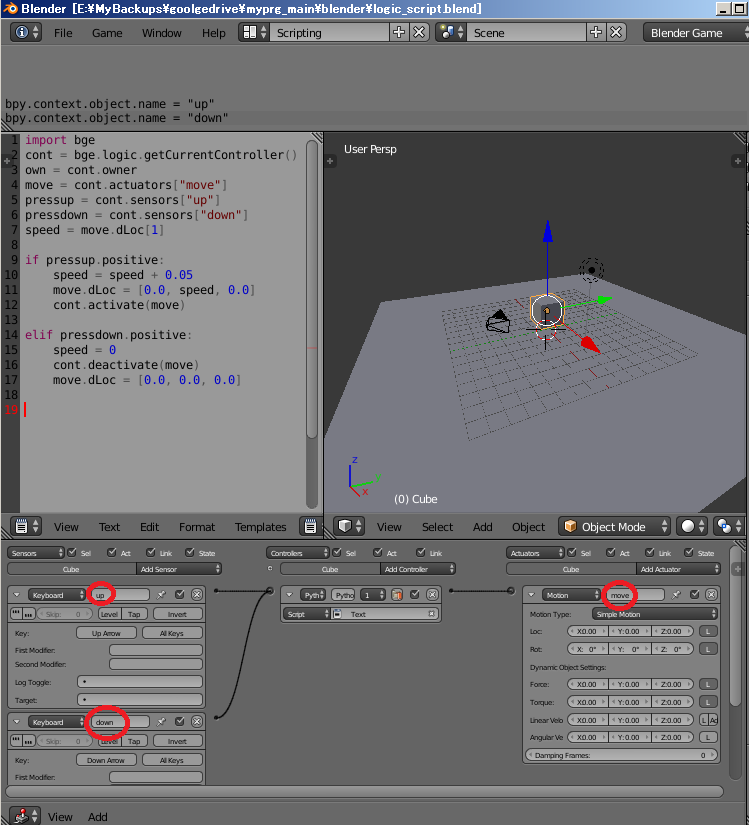Open the Templates menu in text editor
Image resolution: width=749 pixels, height=825 pixels.
click(260, 527)
